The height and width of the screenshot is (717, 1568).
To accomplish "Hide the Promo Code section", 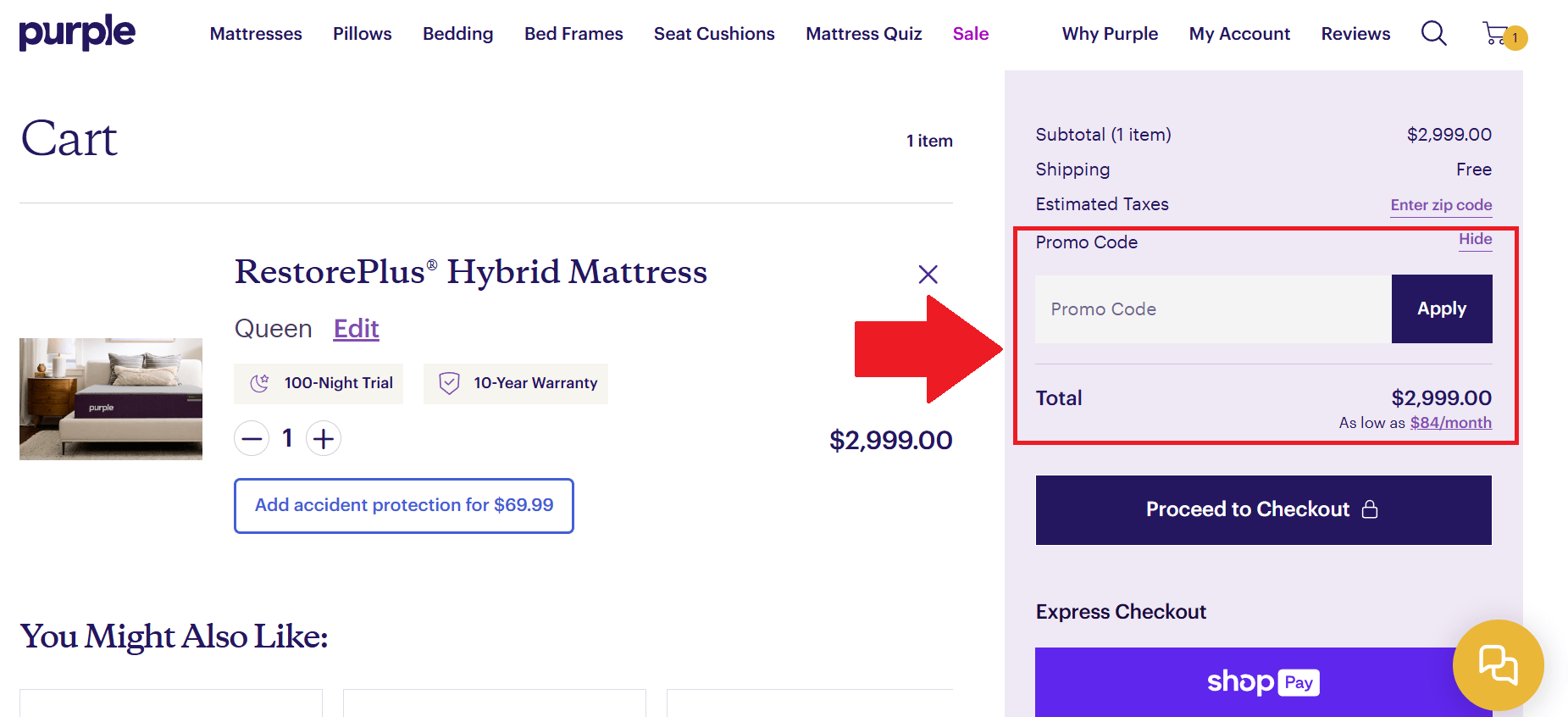I will (1475, 240).
